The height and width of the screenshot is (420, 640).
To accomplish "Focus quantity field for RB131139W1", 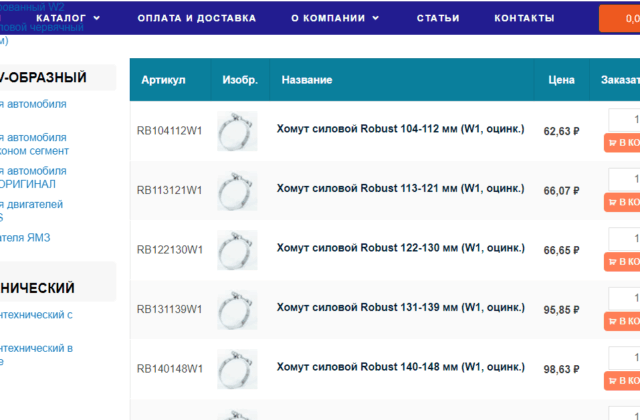I will point(624,298).
